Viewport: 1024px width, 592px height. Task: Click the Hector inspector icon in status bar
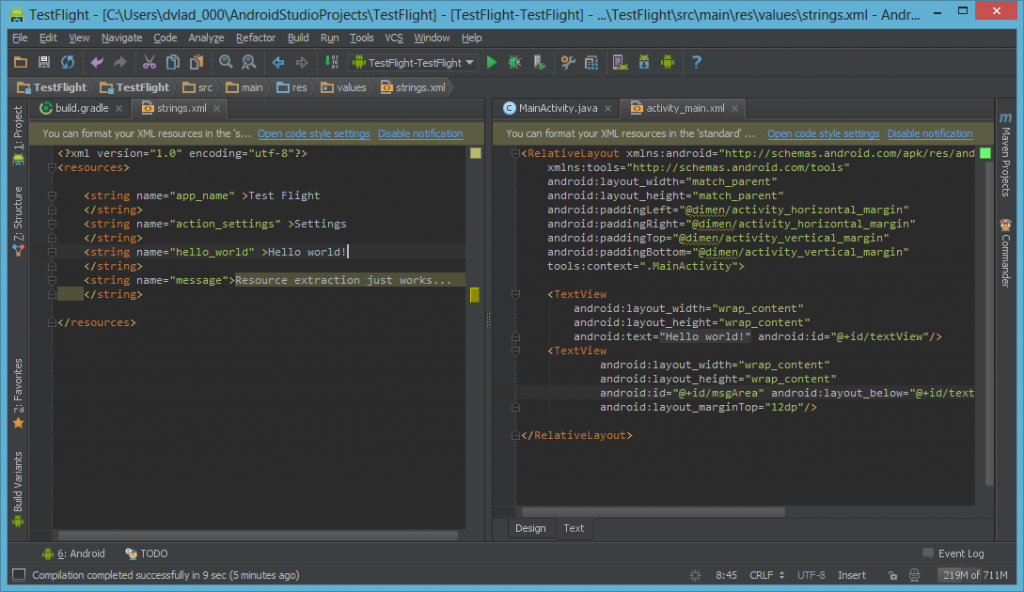tap(914, 575)
